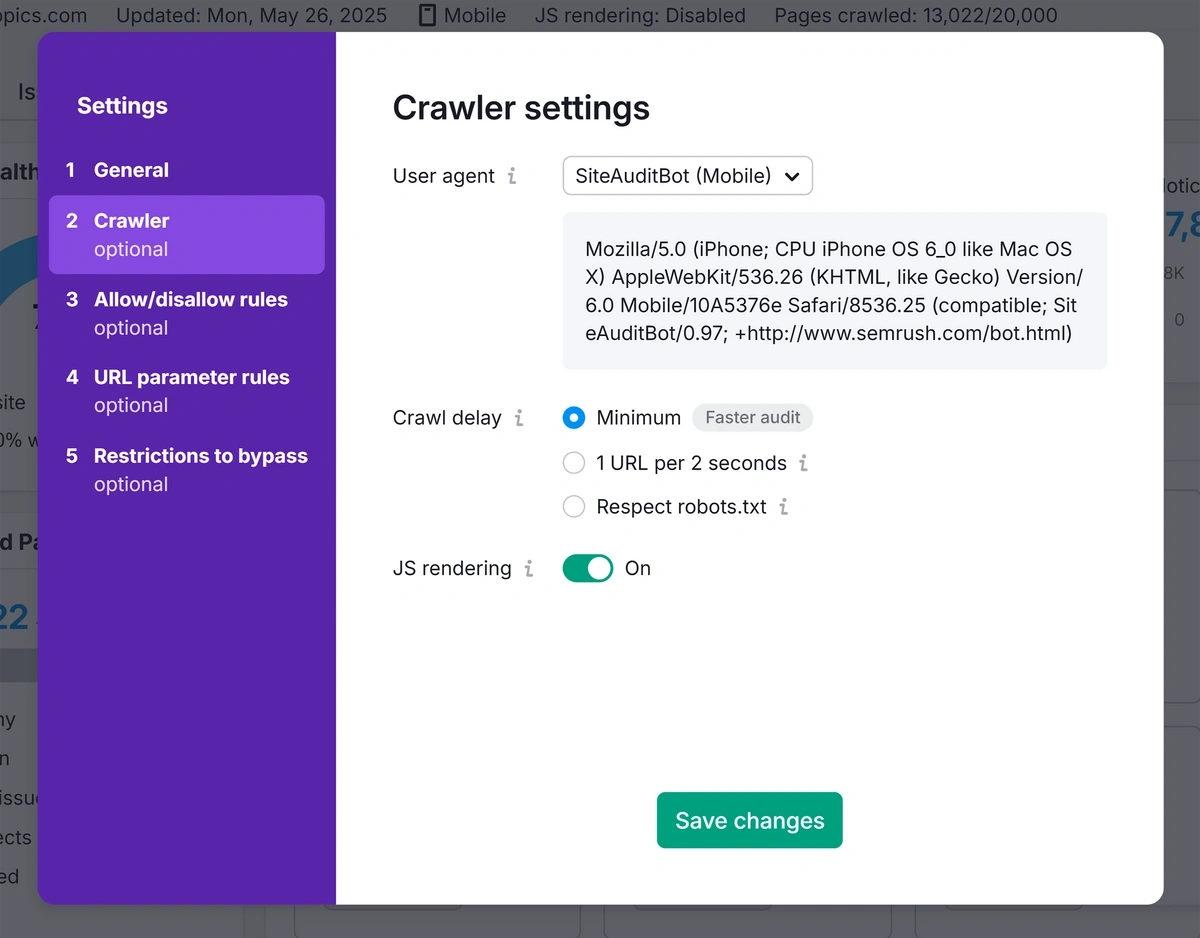The height and width of the screenshot is (938, 1200).
Task: Click the Save changes button
Action: point(750,820)
